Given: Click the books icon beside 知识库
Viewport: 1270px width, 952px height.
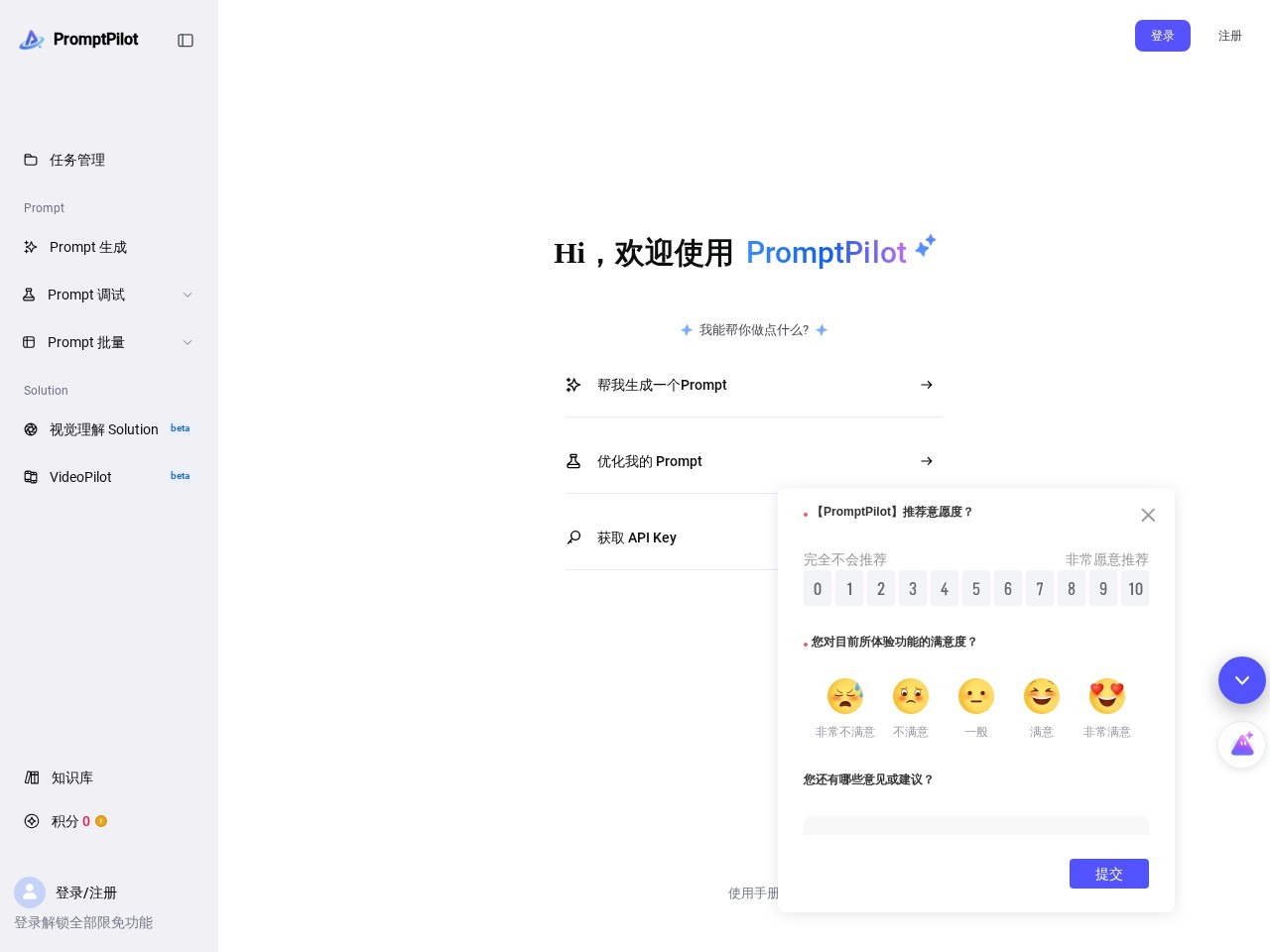Looking at the screenshot, I should [32, 777].
